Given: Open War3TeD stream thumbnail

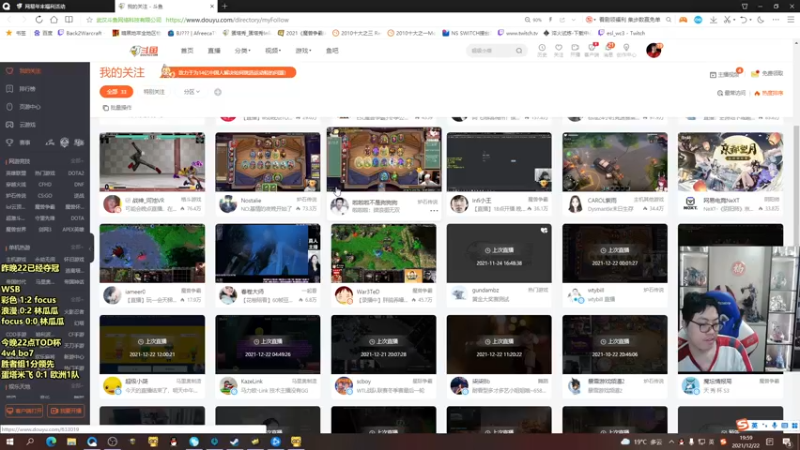Looking at the screenshot, I should (384, 253).
